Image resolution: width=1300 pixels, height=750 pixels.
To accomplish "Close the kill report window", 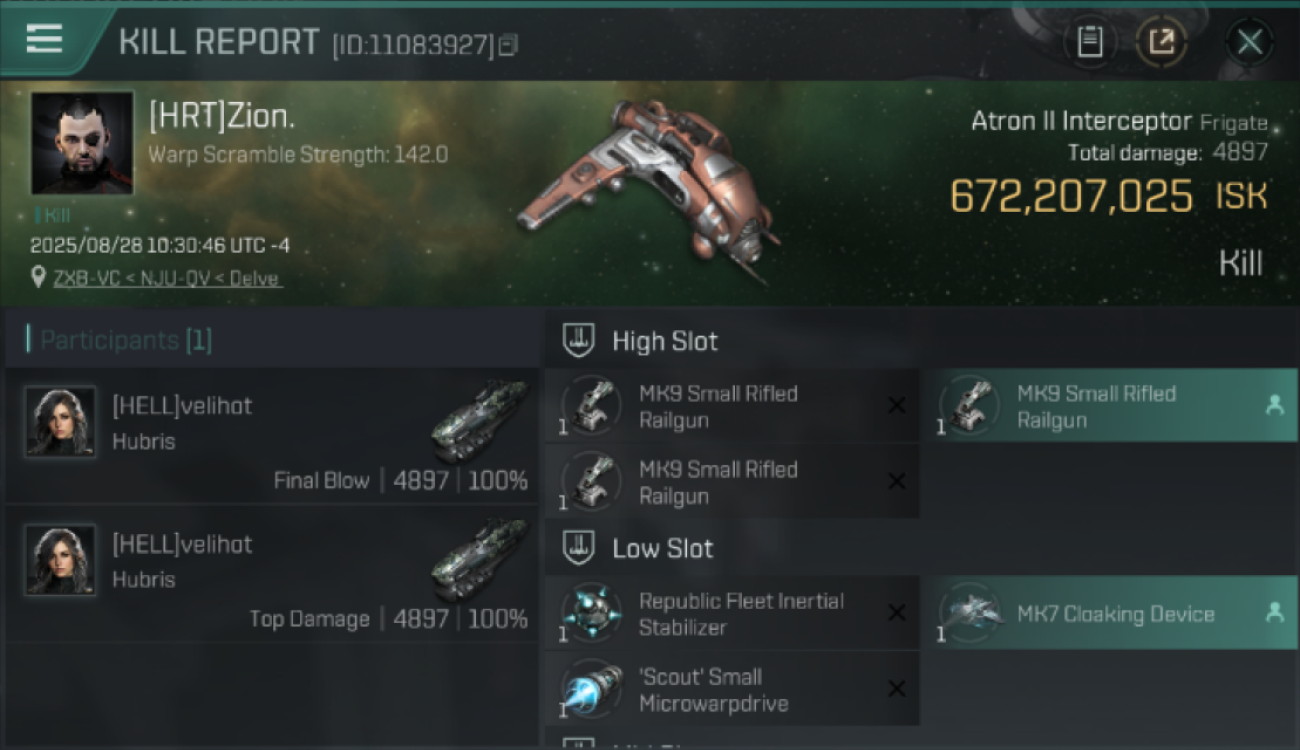I will (1249, 42).
